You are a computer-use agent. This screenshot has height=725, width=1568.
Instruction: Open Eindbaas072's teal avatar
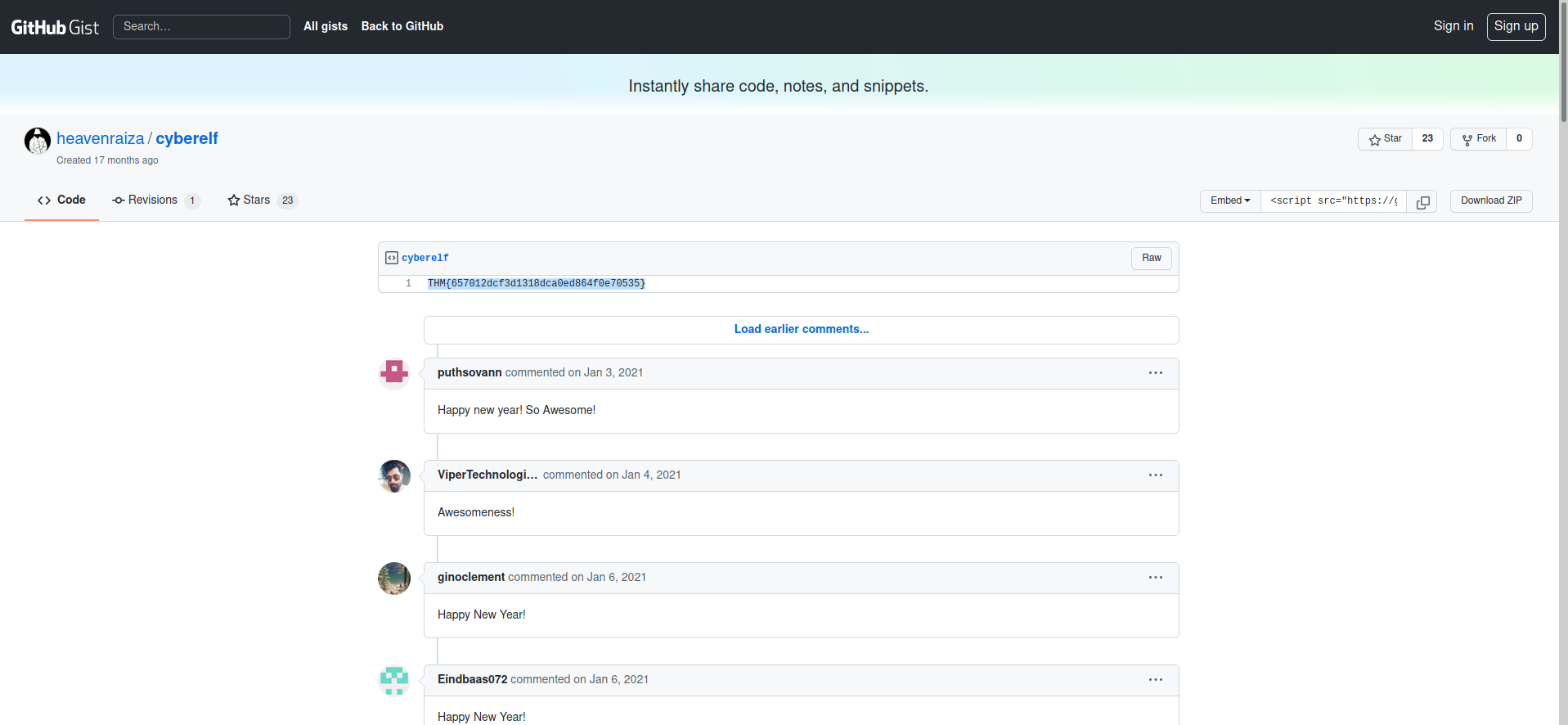point(394,681)
